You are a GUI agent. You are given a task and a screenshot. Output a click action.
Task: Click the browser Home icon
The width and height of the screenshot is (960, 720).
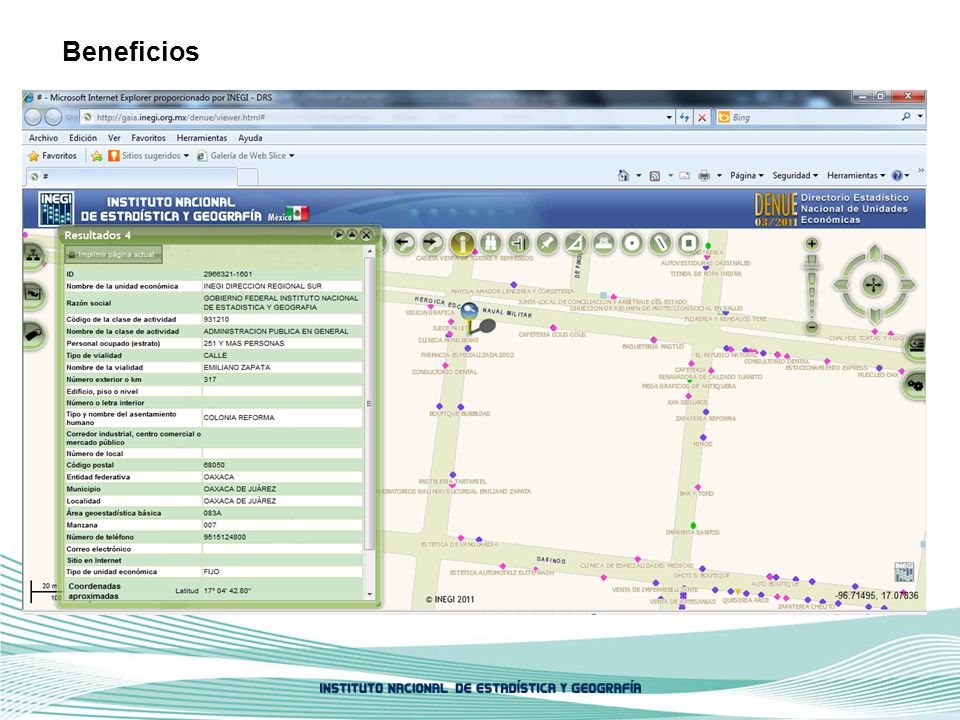pyautogui.click(x=623, y=176)
